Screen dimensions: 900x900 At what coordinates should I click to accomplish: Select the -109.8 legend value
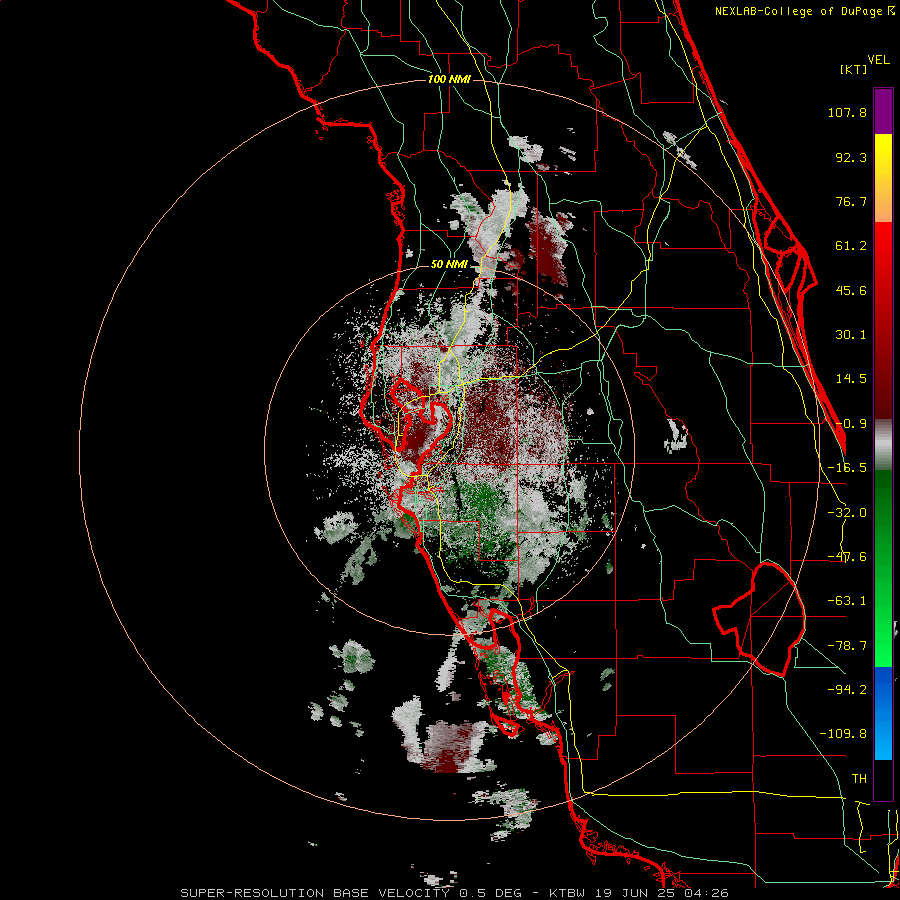pyautogui.click(x=843, y=734)
